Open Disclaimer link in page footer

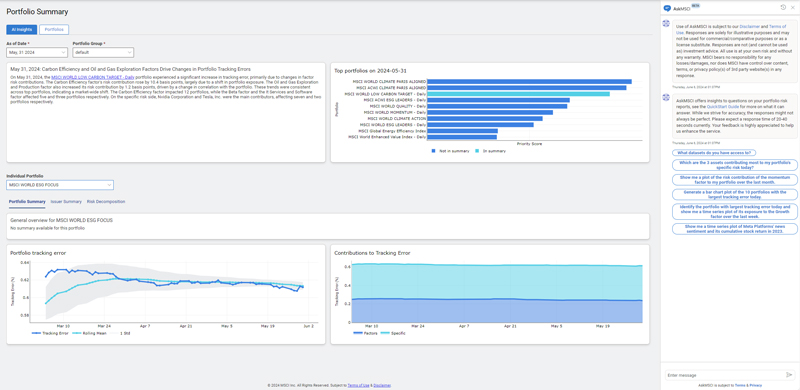coord(382,385)
